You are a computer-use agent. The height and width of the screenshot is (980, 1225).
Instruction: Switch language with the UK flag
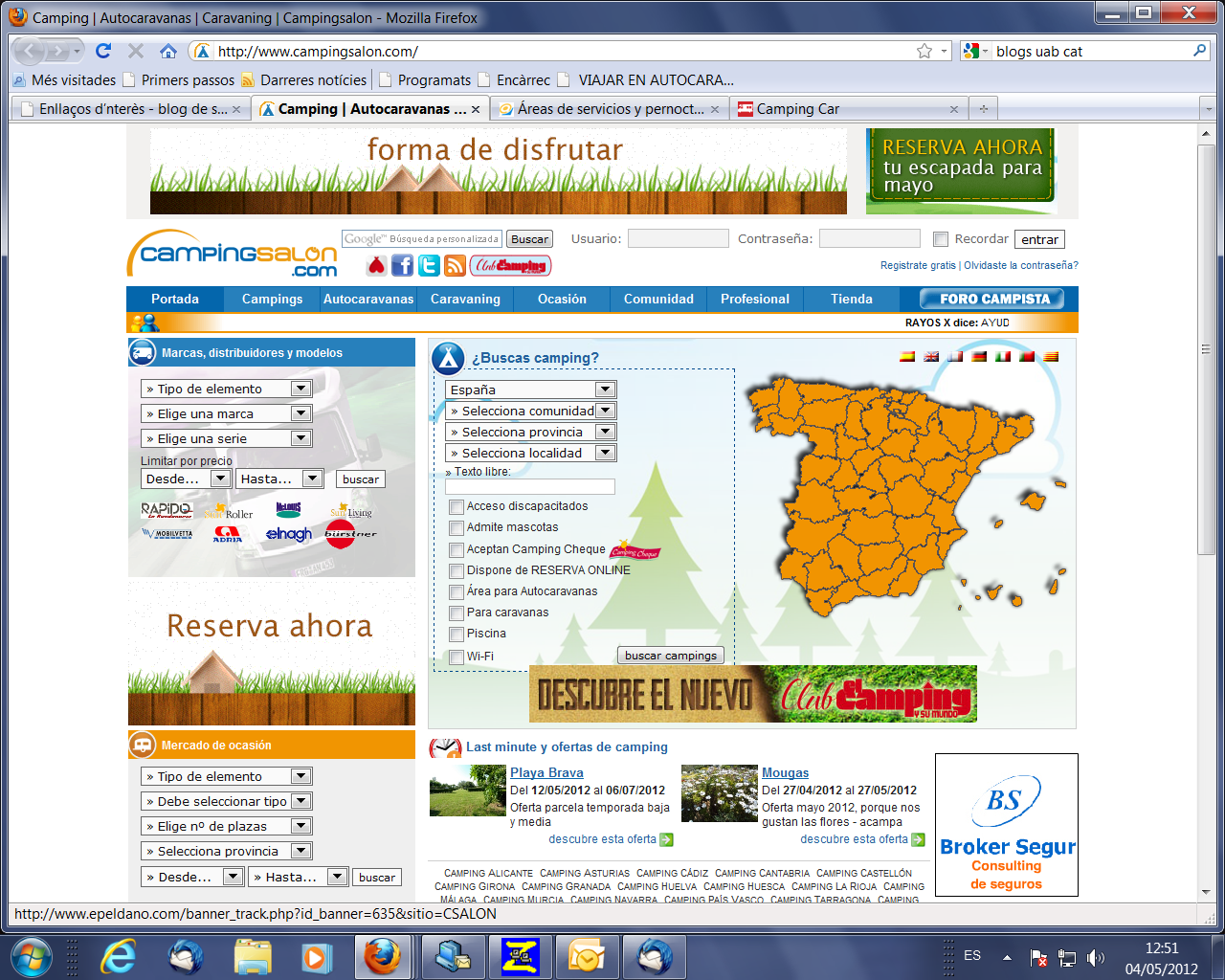pos(931,357)
